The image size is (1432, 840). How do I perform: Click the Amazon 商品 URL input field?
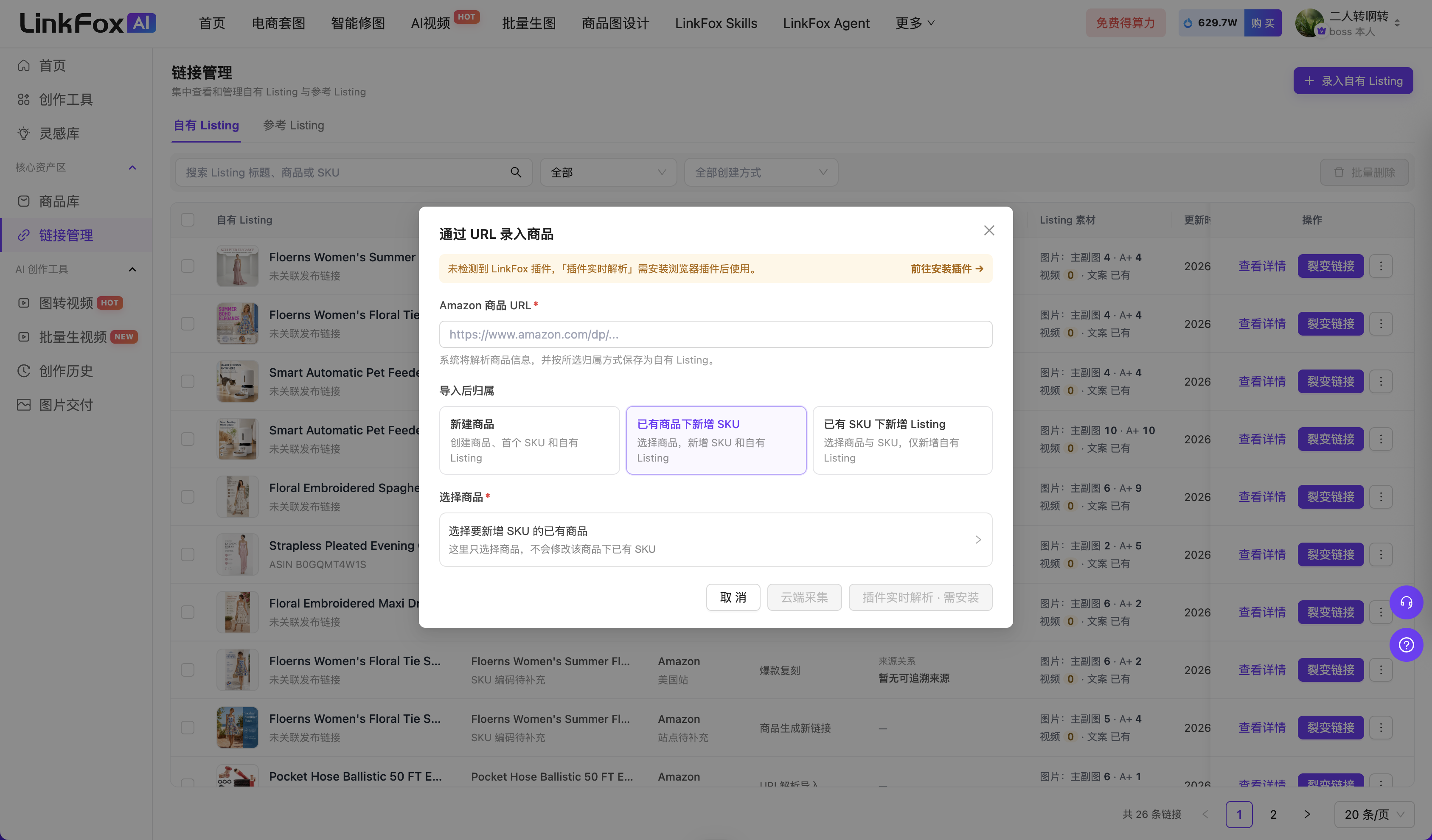click(716, 335)
